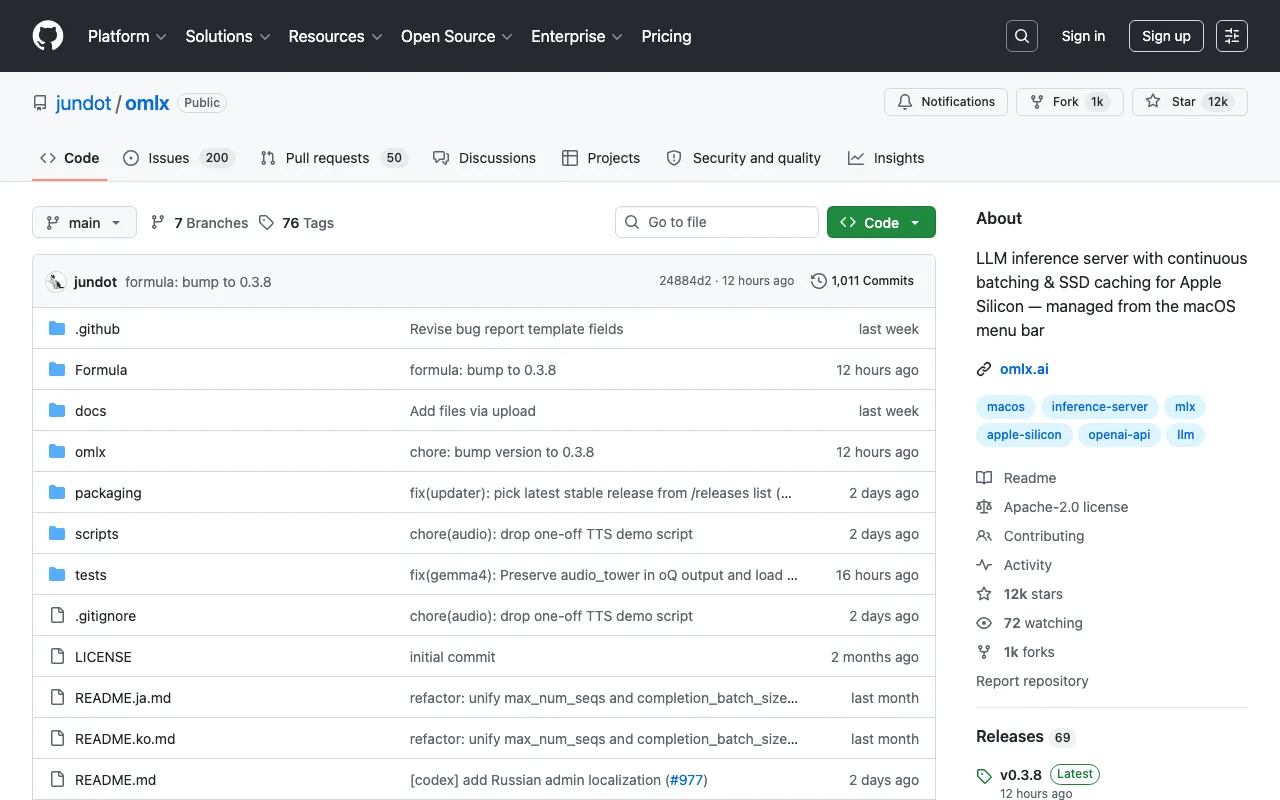Click the README.ja.md file icon
The height and width of the screenshot is (800, 1280).
[57, 698]
